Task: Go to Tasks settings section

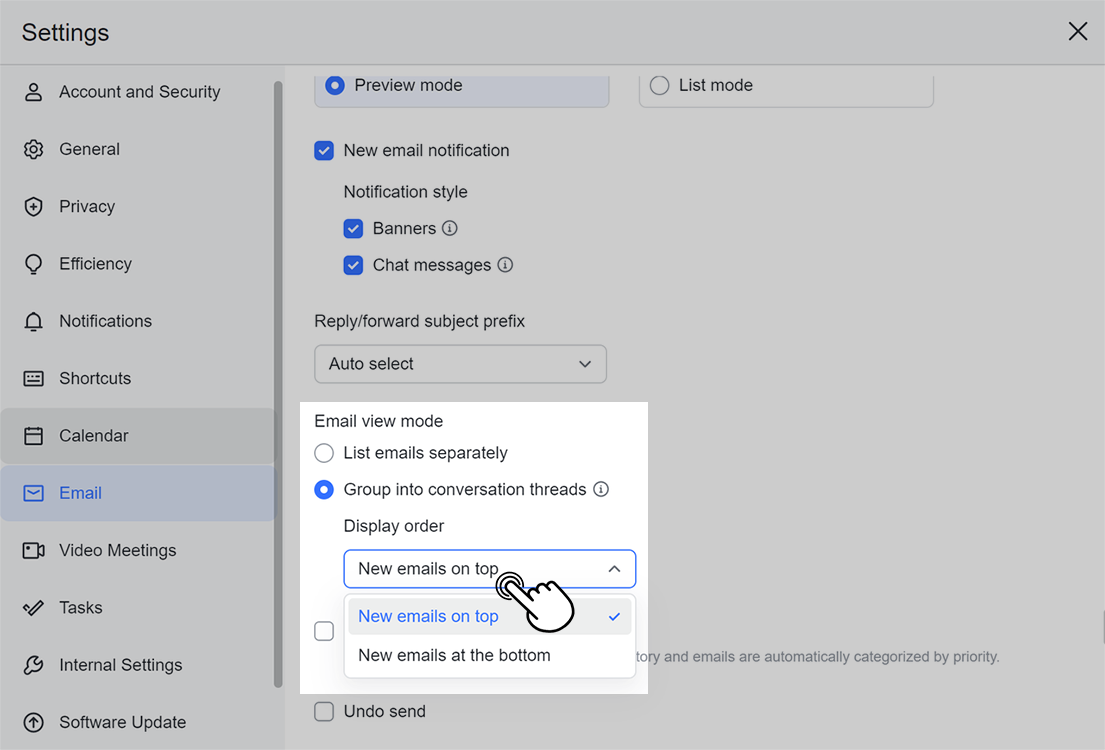Action: (138, 608)
